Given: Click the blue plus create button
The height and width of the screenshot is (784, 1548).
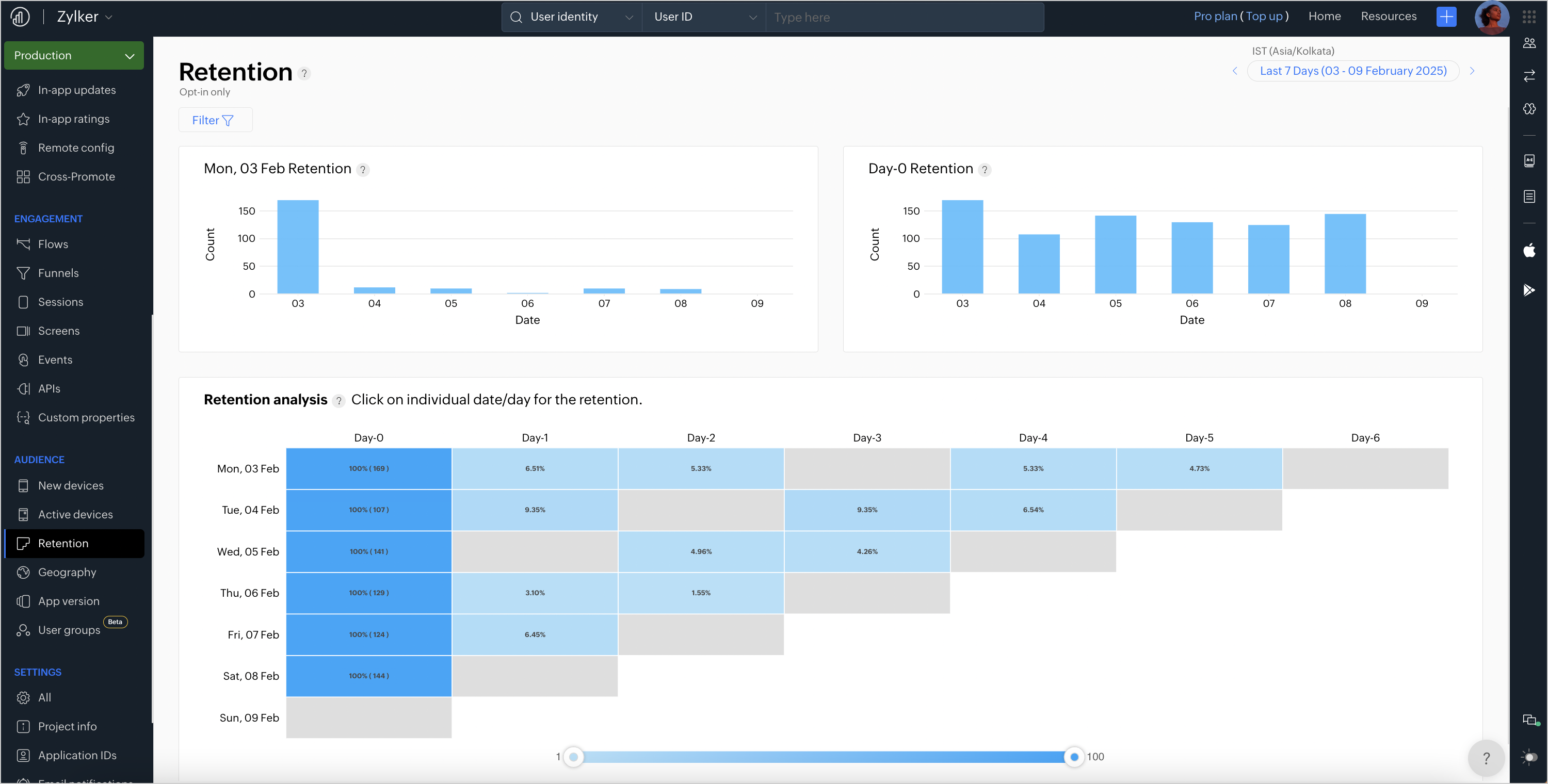Looking at the screenshot, I should click(1446, 17).
